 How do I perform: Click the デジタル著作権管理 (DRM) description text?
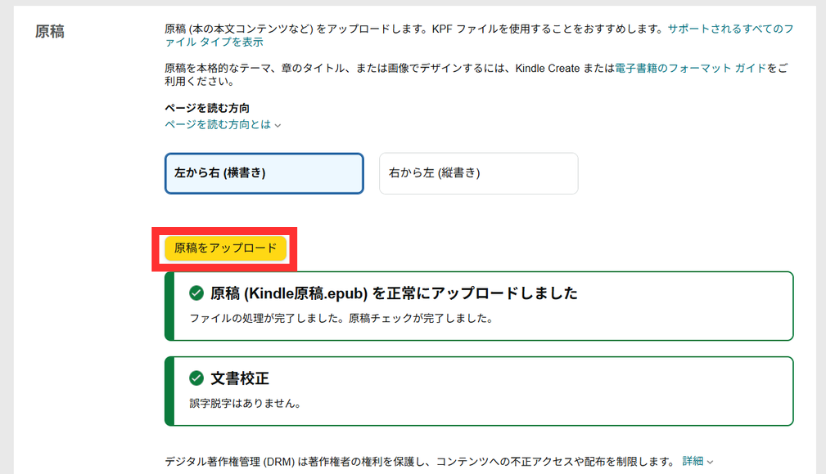(420, 462)
